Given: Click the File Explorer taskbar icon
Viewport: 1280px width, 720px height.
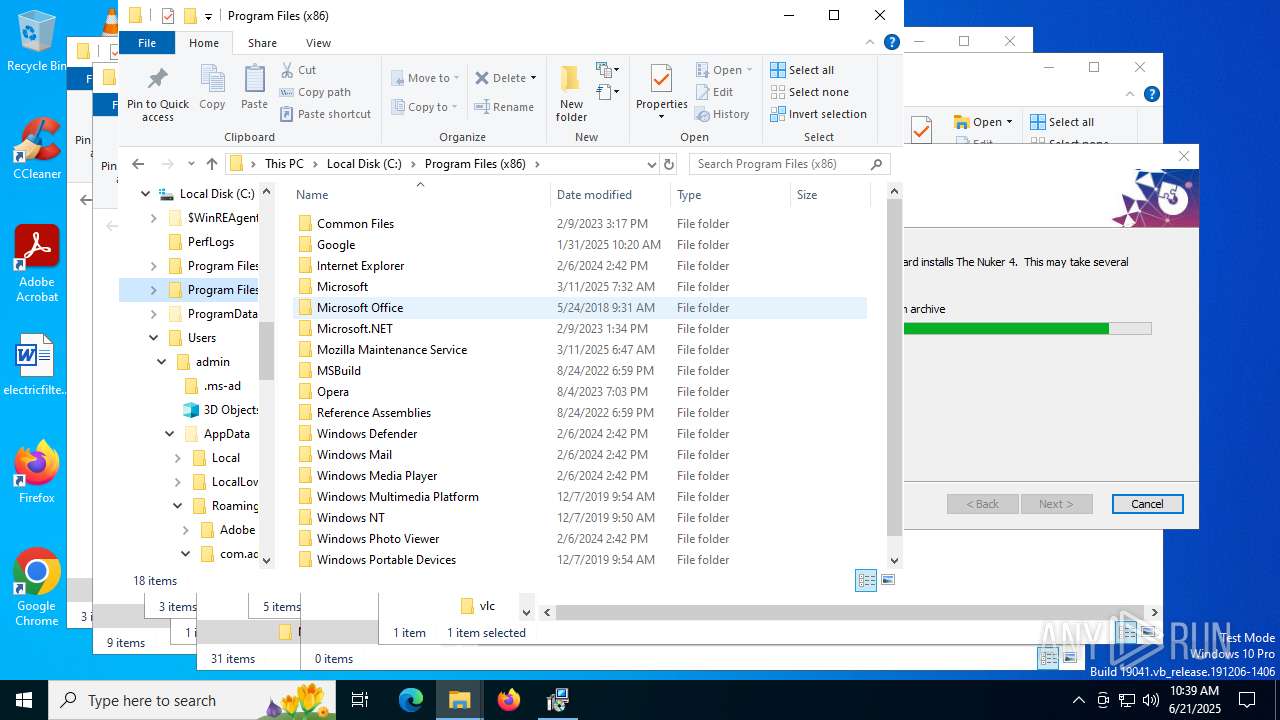Looking at the screenshot, I should [460, 700].
